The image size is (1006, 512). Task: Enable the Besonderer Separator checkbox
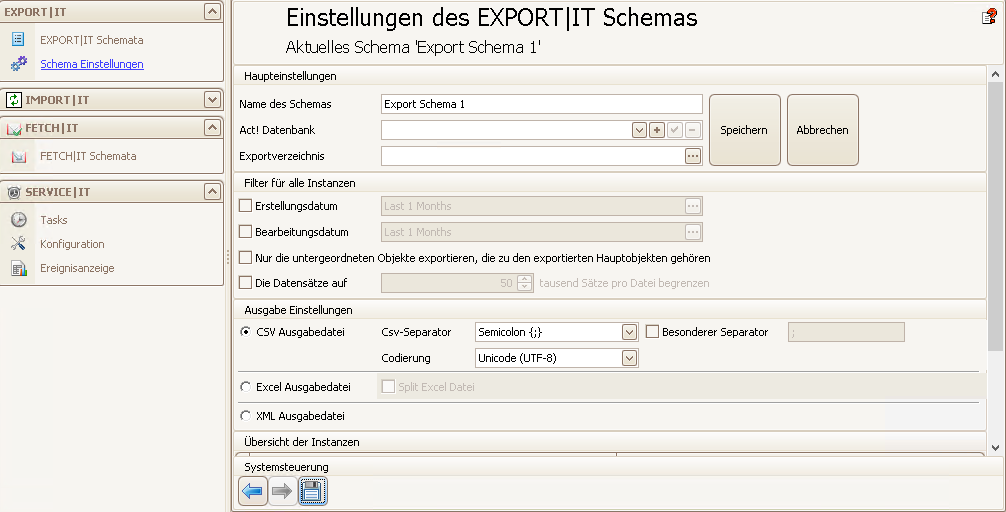[652, 332]
